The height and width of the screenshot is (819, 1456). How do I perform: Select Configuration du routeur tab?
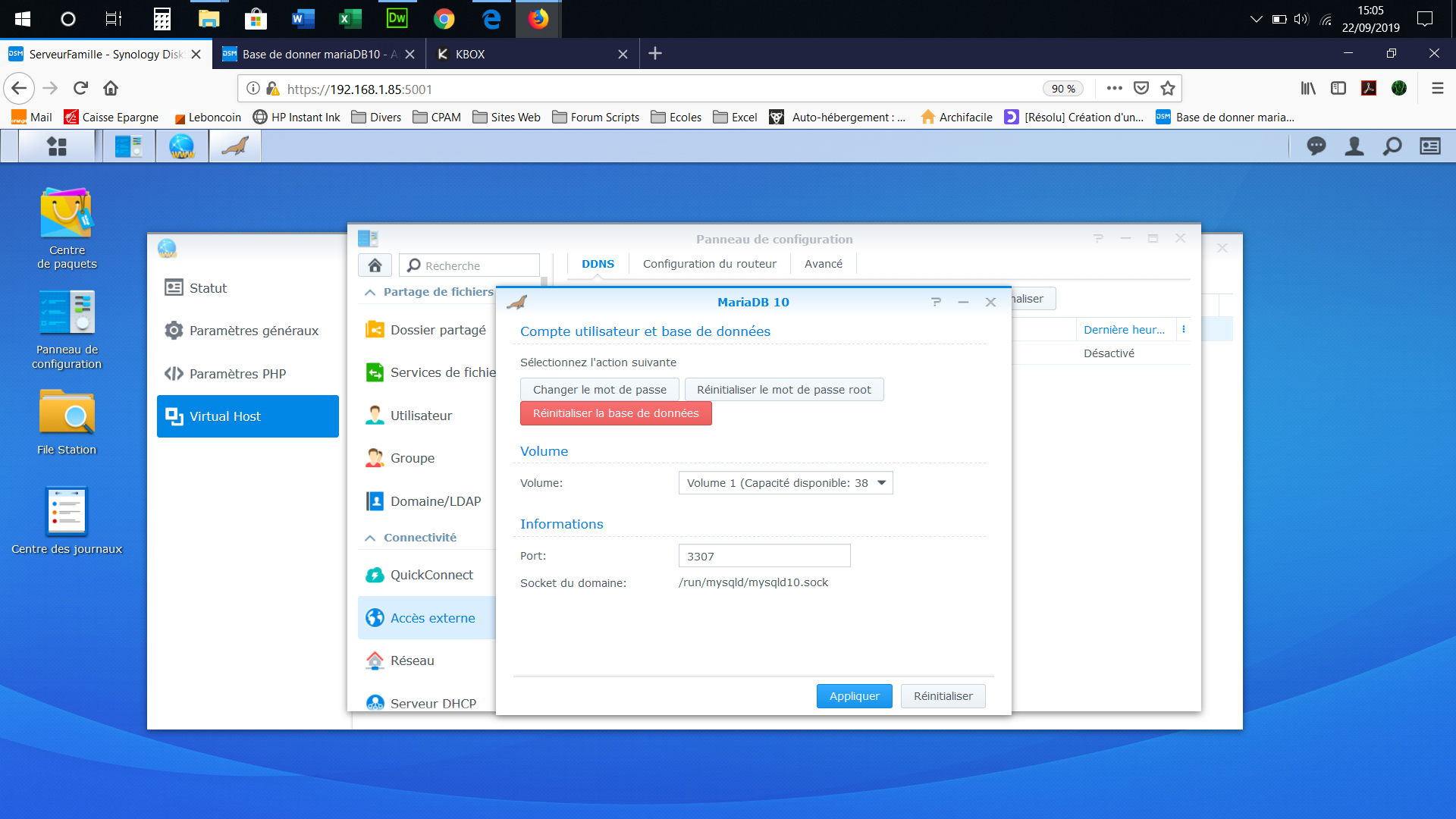pos(710,264)
